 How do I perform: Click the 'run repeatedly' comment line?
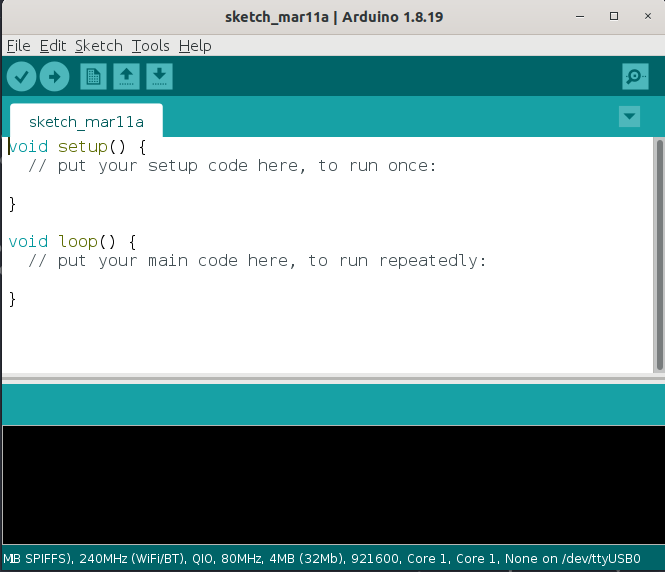[257, 261]
